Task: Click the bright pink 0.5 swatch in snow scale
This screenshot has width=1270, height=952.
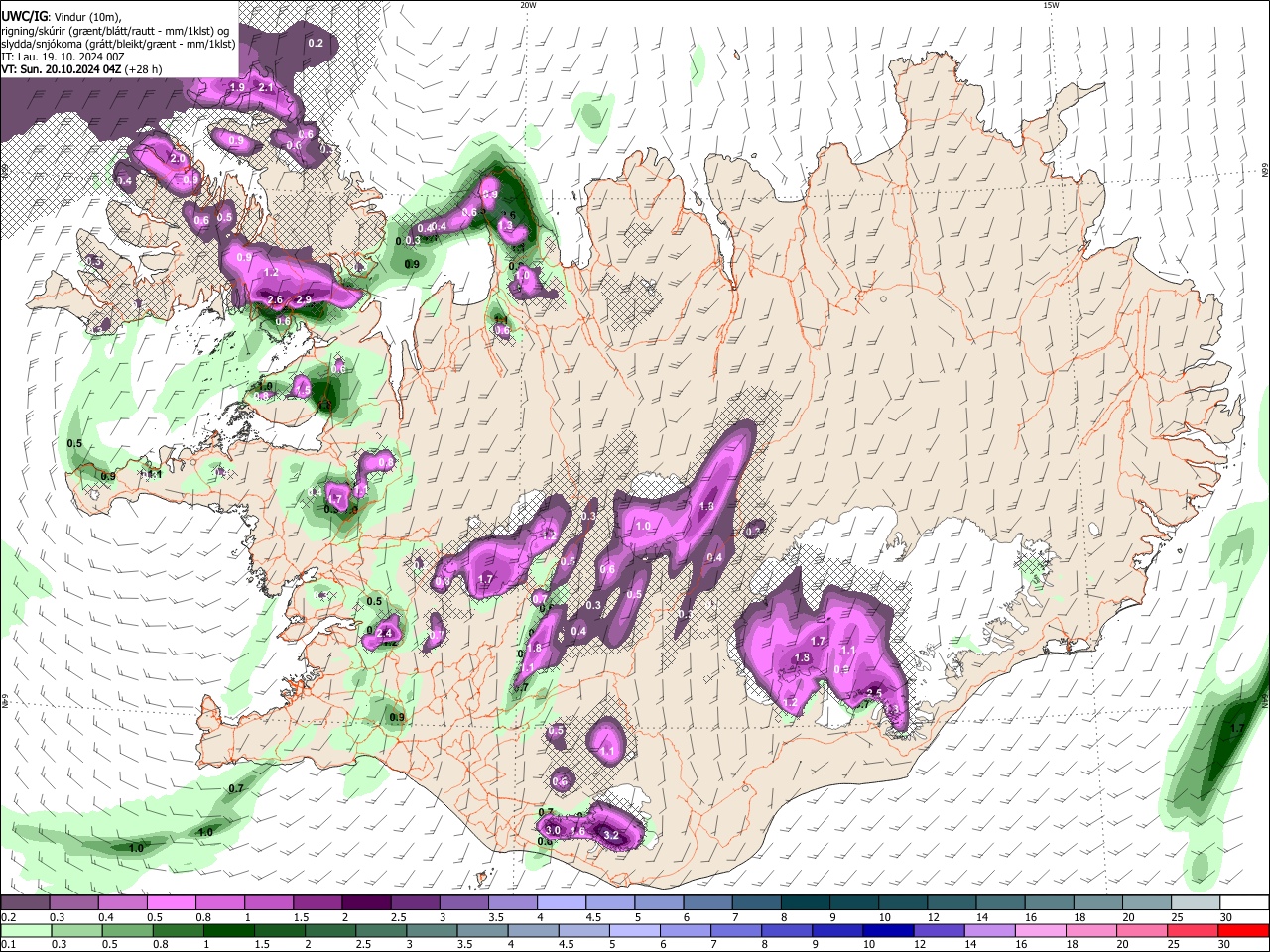Action: pos(170,903)
